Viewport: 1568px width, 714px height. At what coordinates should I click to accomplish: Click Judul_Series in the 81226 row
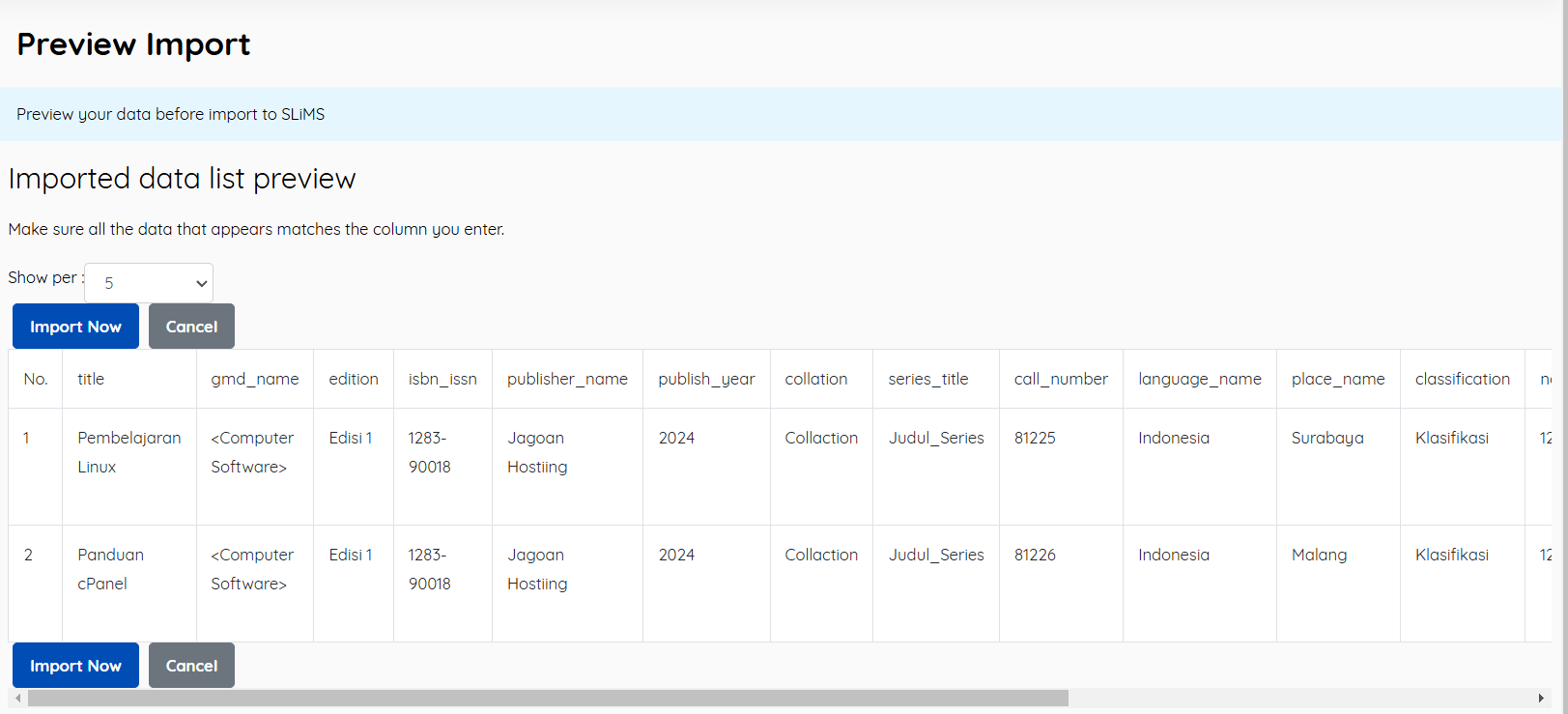tap(936, 555)
